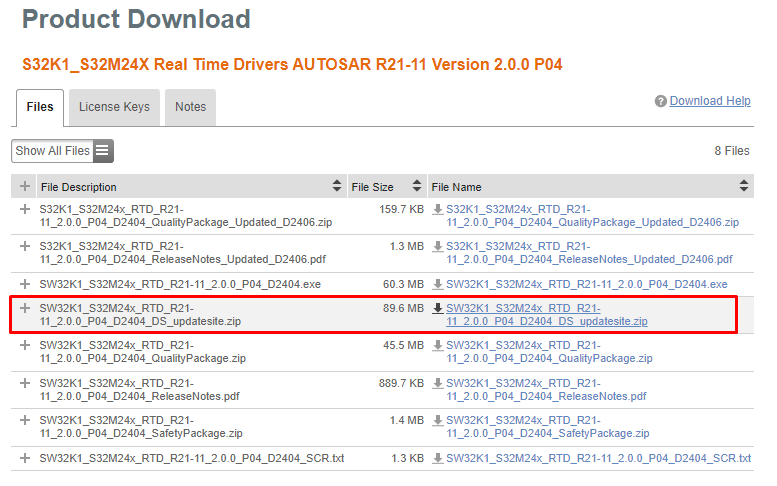777x486 pixels.
Task: Click download icon for ReleaseNotes_Updated_D2406.pdf
Action: [438, 246]
